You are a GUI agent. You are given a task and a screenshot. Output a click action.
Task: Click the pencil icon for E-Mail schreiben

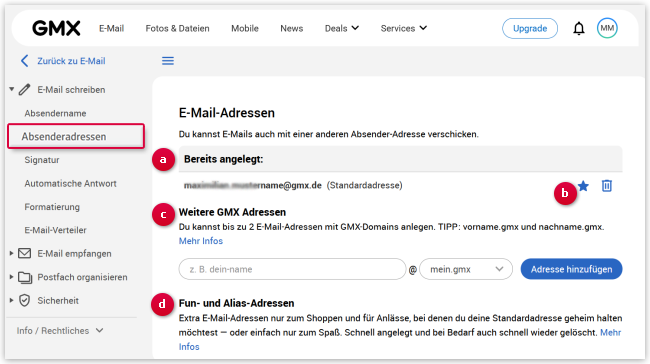pyautogui.click(x=25, y=90)
